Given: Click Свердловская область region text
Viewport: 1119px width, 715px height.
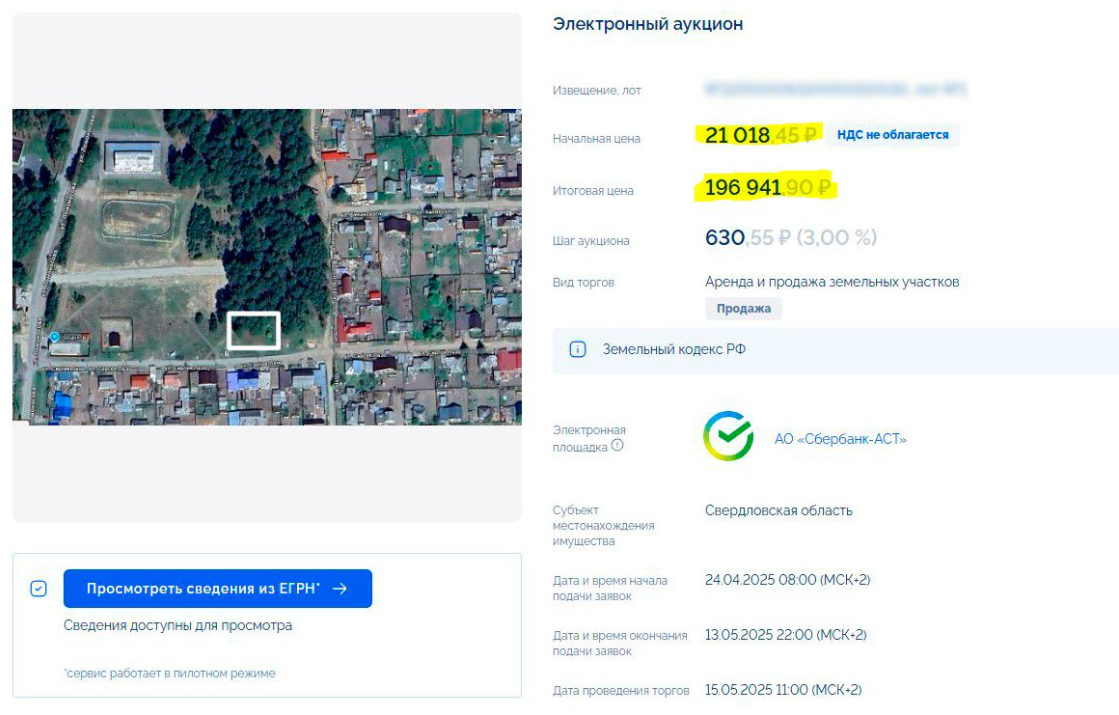Looking at the screenshot, I should tap(778, 510).
